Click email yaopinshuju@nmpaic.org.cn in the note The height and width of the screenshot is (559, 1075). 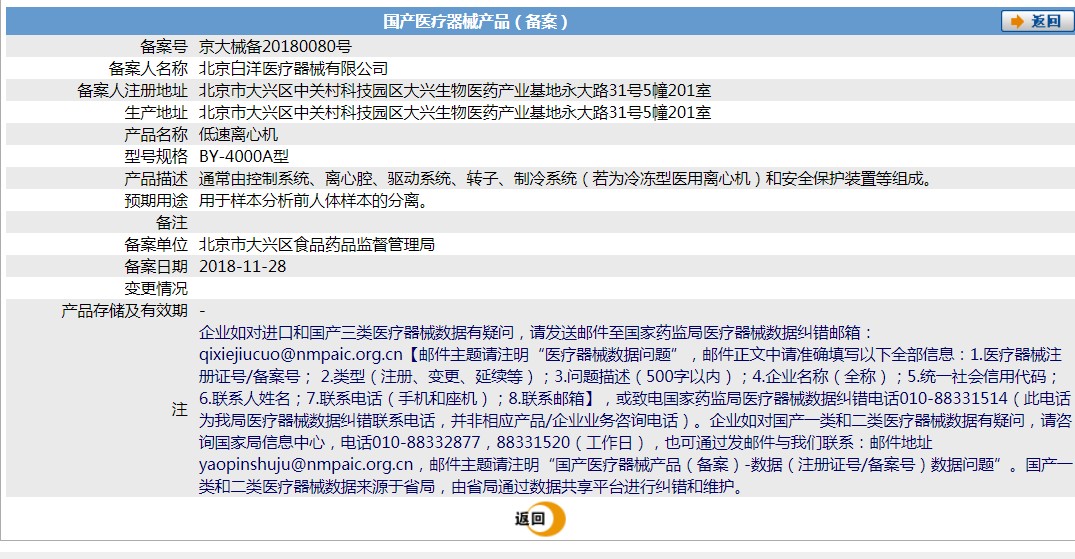point(306,465)
